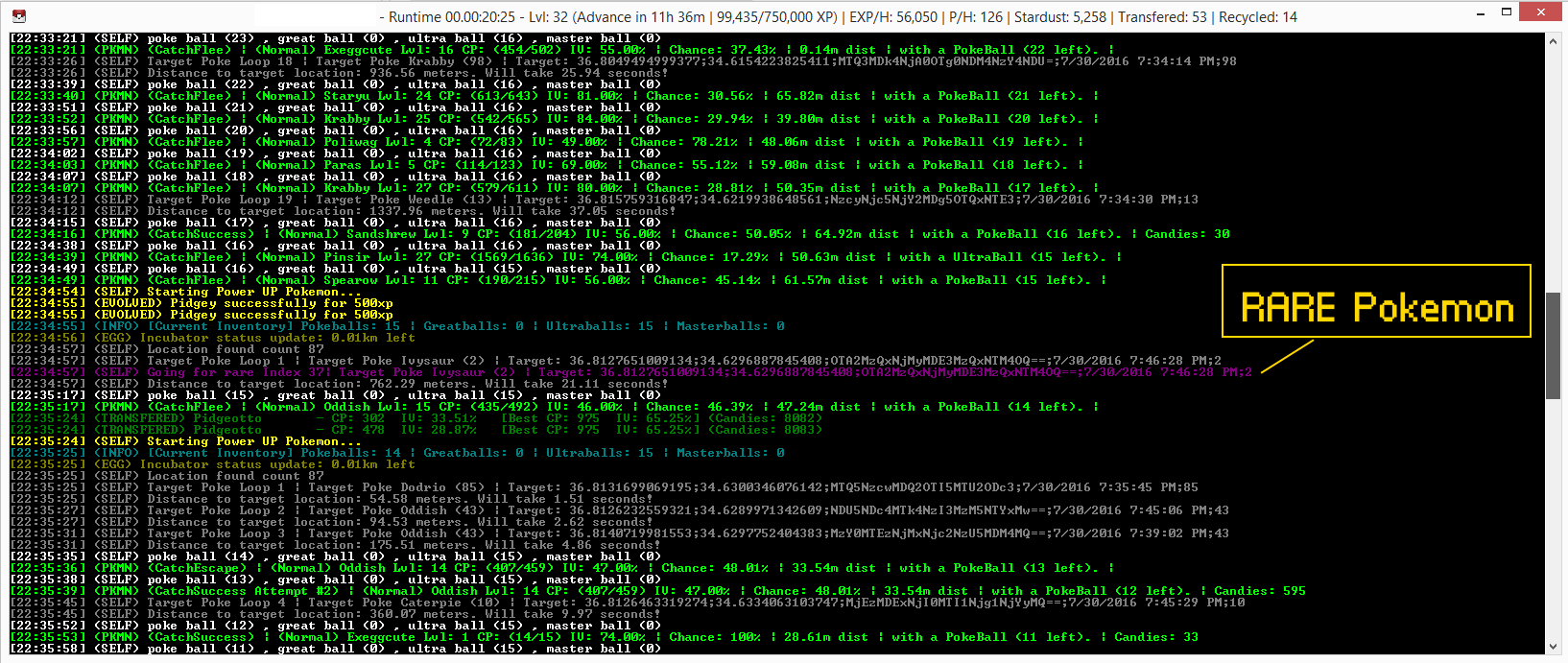The width and height of the screenshot is (1568, 663).
Task: Select the 22:35:24 Starting Power UP Pokemon line
Action: (x=186, y=441)
